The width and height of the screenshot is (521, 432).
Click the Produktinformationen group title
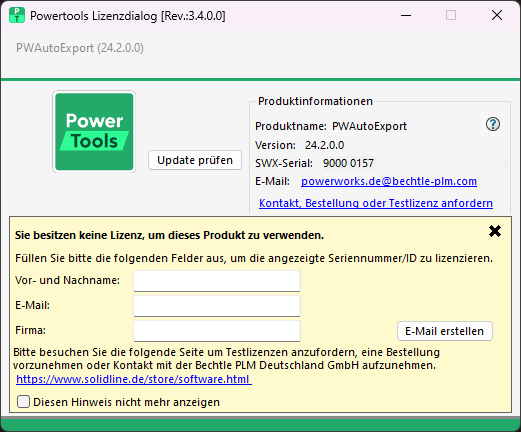click(315, 101)
